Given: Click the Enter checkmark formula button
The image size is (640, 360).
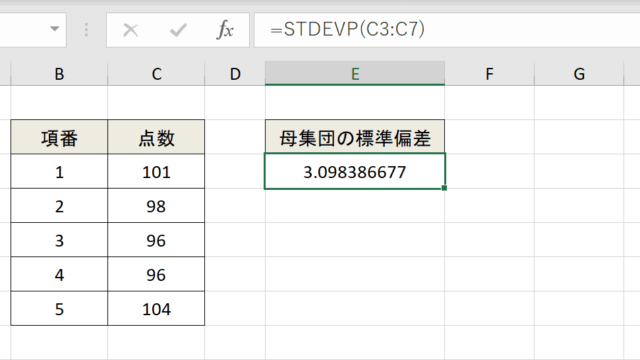Looking at the screenshot, I should click(x=178, y=30).
